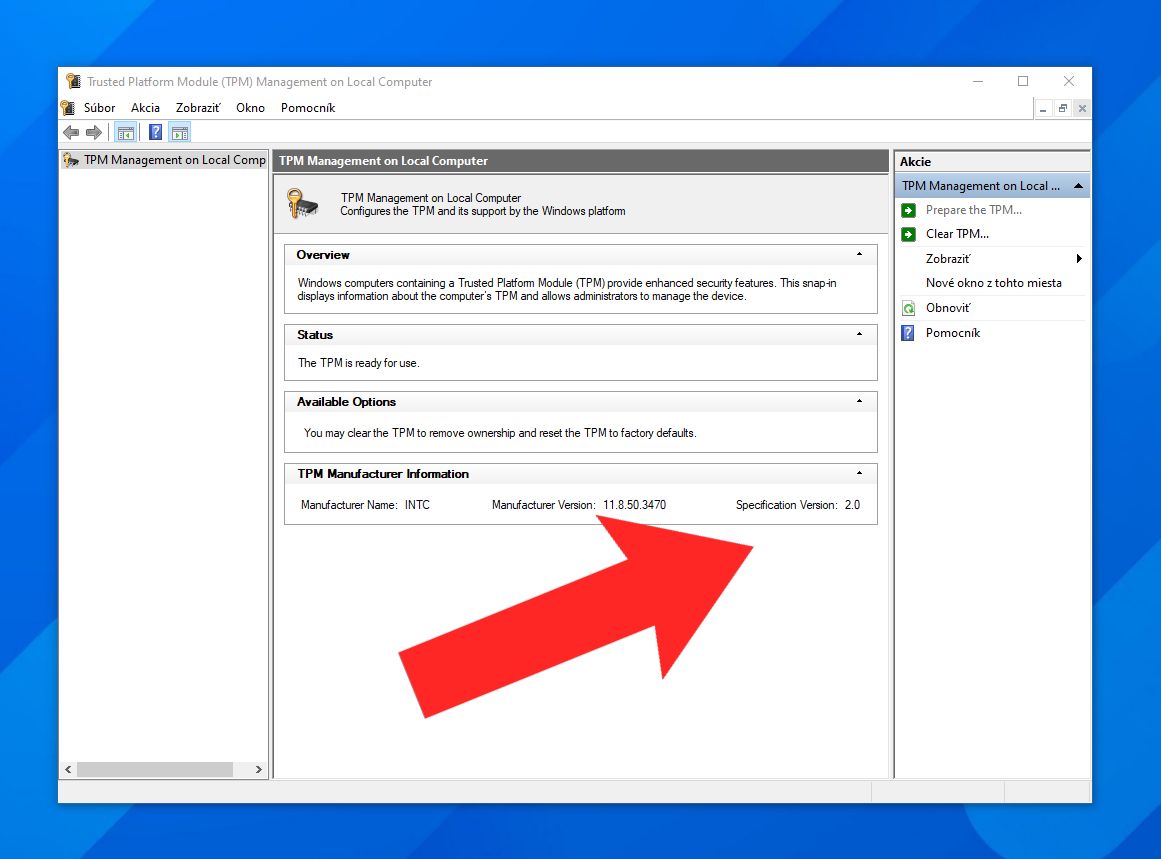This screenshot has width=1161, height=859.
Task: Restore the inner MDI child window
Action: [1063, 109]
